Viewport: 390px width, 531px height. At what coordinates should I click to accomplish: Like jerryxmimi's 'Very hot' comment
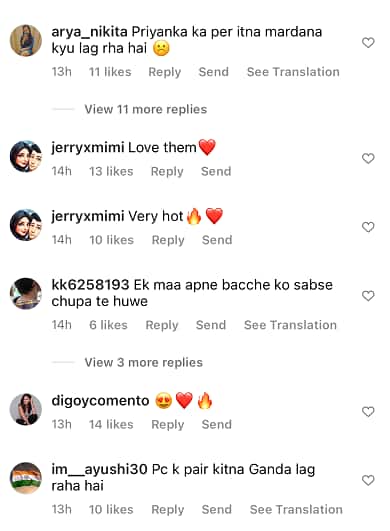coord(368,227)
